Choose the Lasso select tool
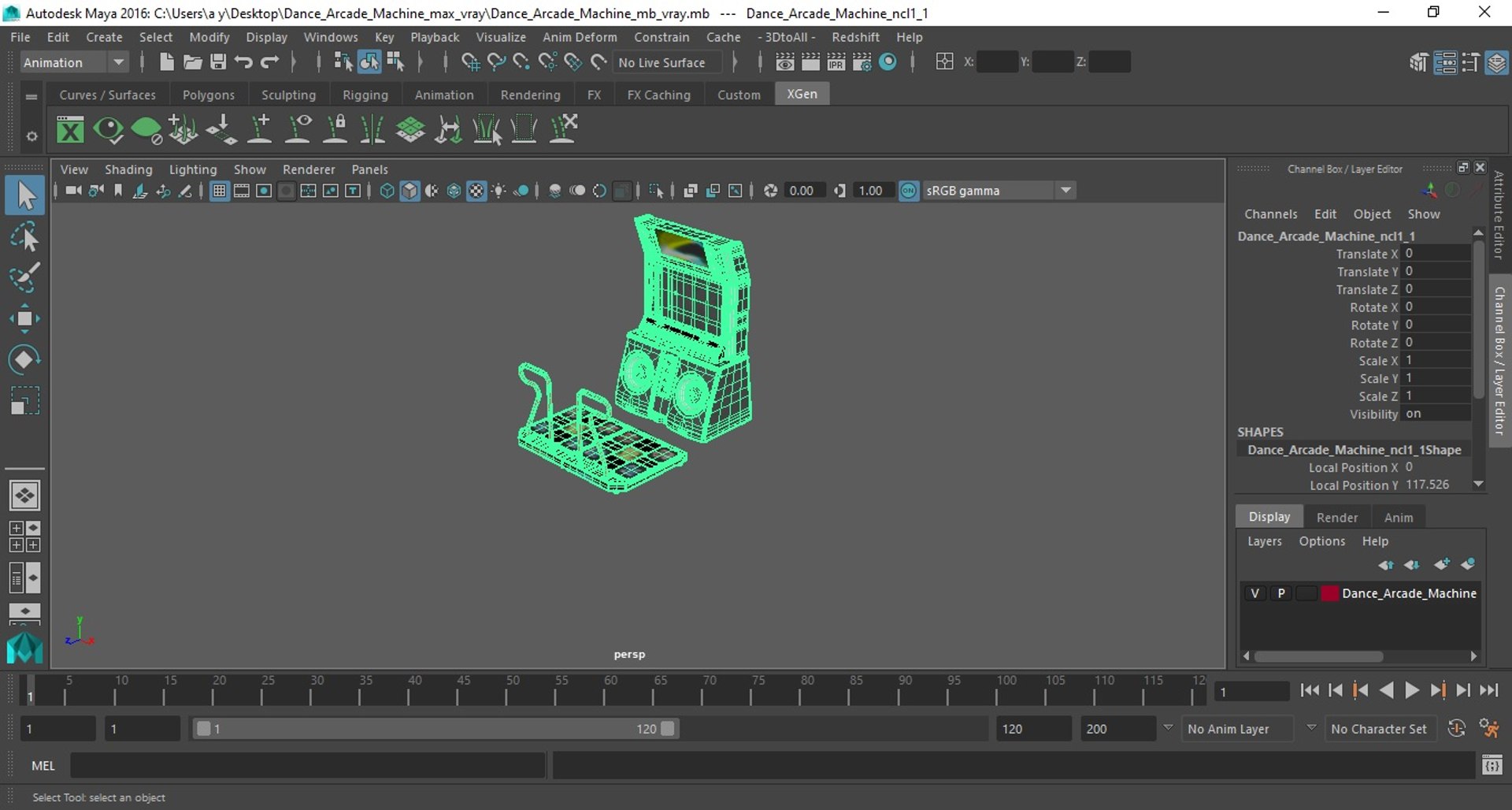The height and width of the screenshot is (810, 1512). [x=24, y=237]
